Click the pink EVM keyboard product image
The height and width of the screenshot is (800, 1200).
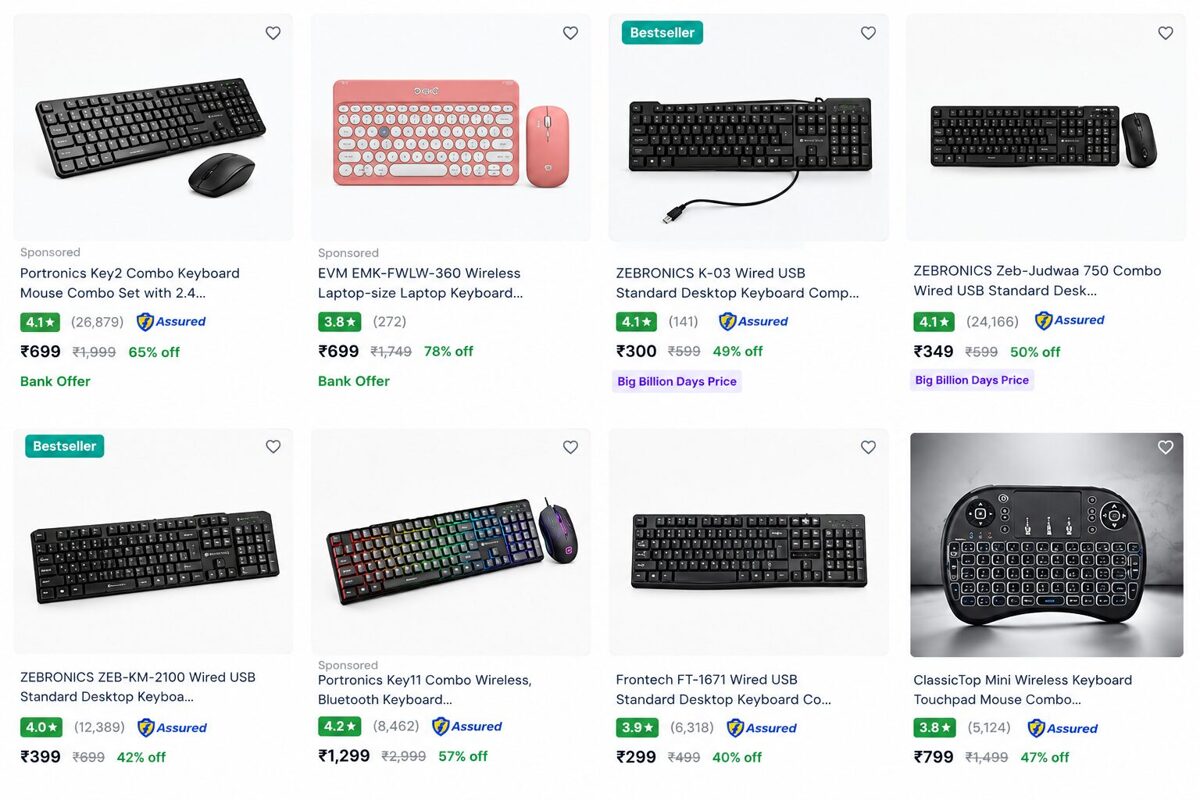(450, 128)
